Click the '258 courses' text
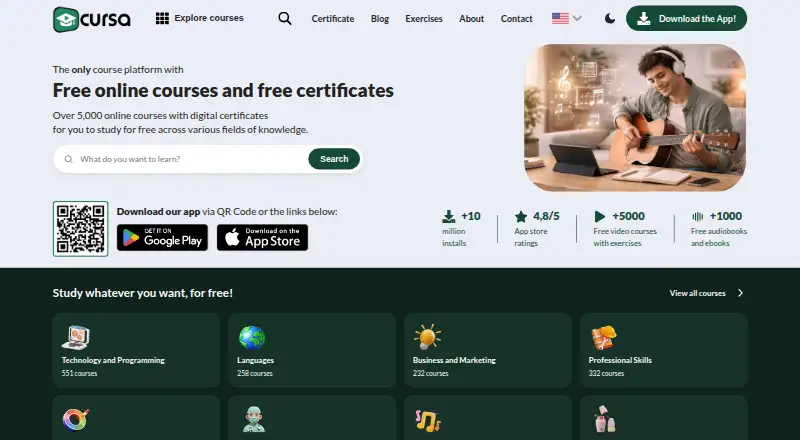The height and width of the screenshot is (440, 800). pos(255,374)
